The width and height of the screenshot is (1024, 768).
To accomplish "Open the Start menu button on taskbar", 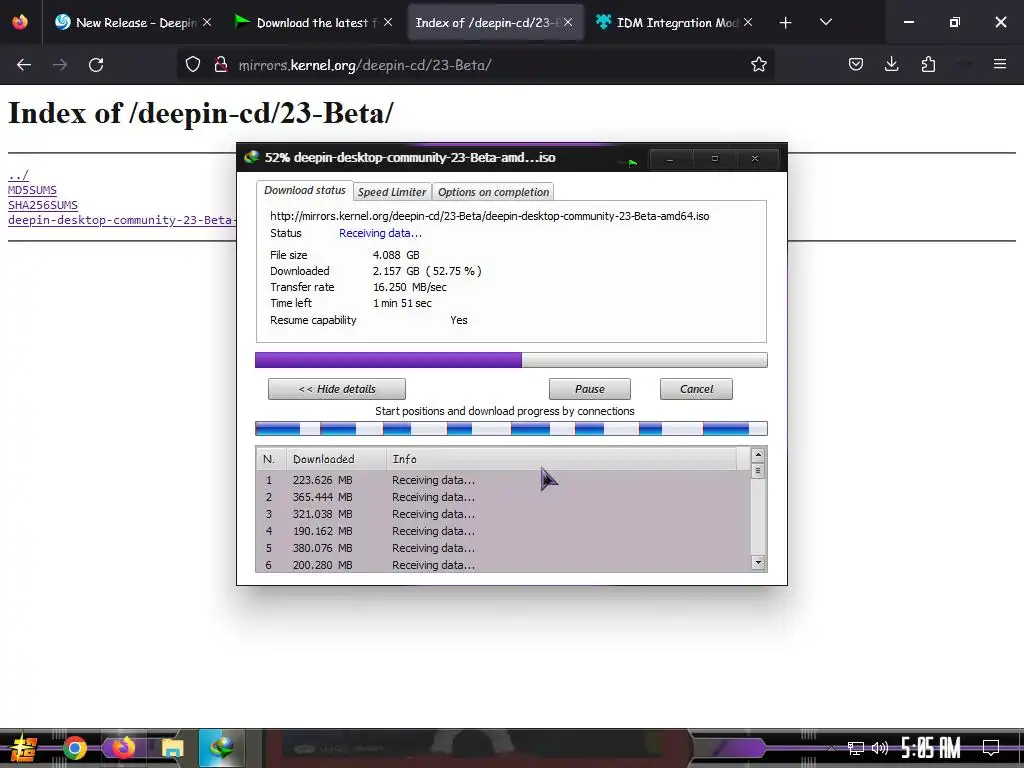I will pyautogui.click(x=23, y=748).
